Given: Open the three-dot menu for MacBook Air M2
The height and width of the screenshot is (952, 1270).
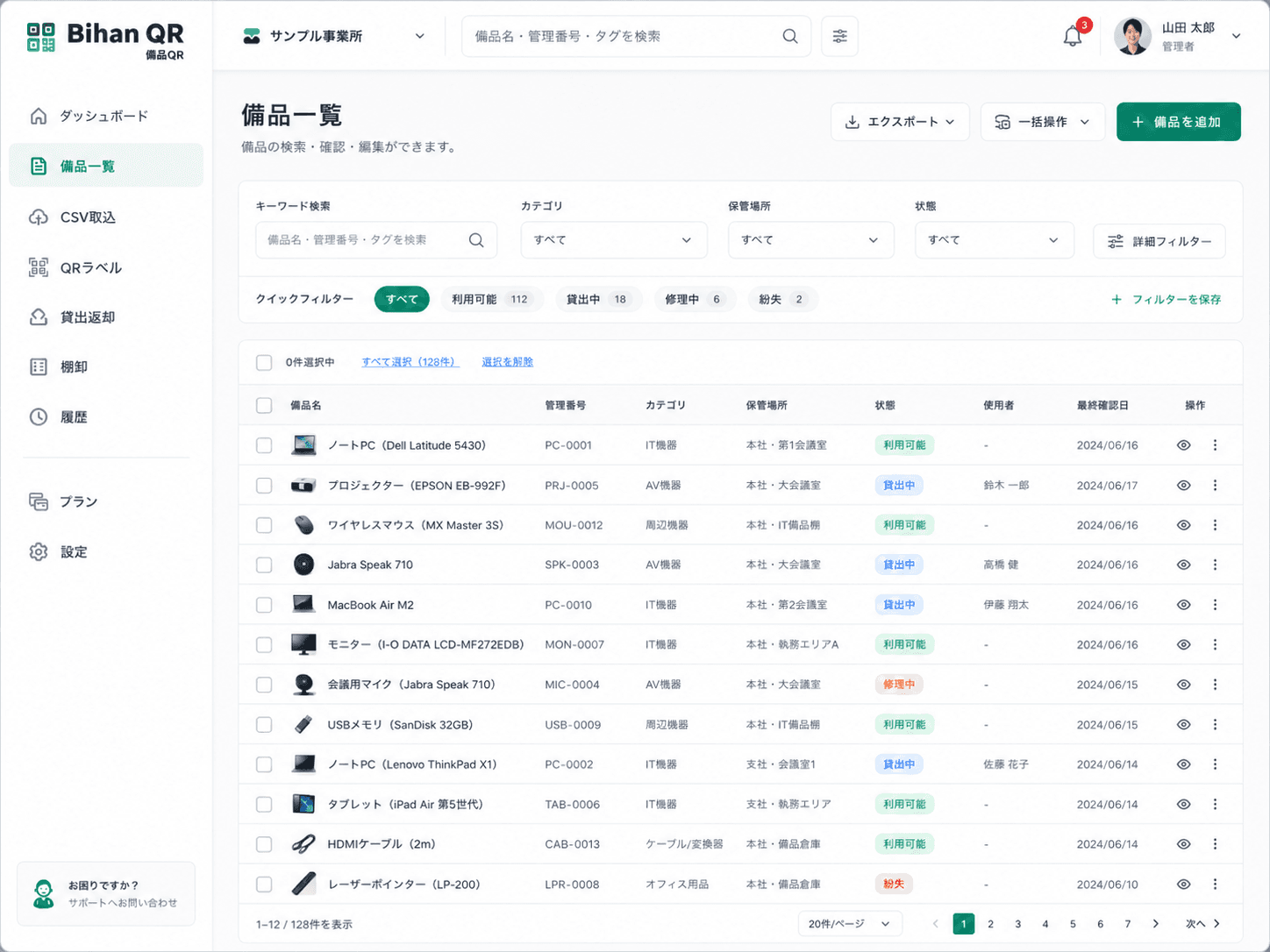Looking at the screenshot, I should [x=1215, y=605].
